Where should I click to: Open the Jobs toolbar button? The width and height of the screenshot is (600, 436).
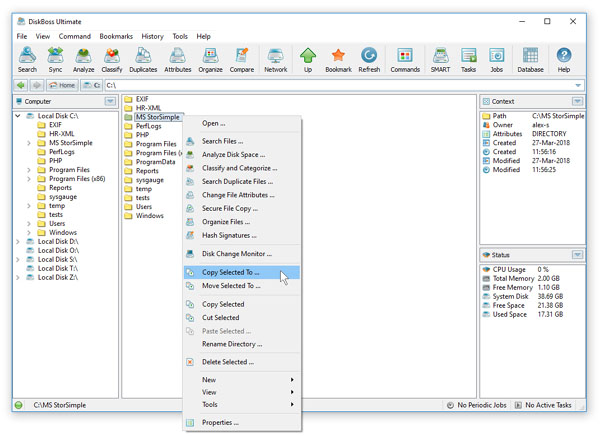pyautogui.click(x=497, y=60)
